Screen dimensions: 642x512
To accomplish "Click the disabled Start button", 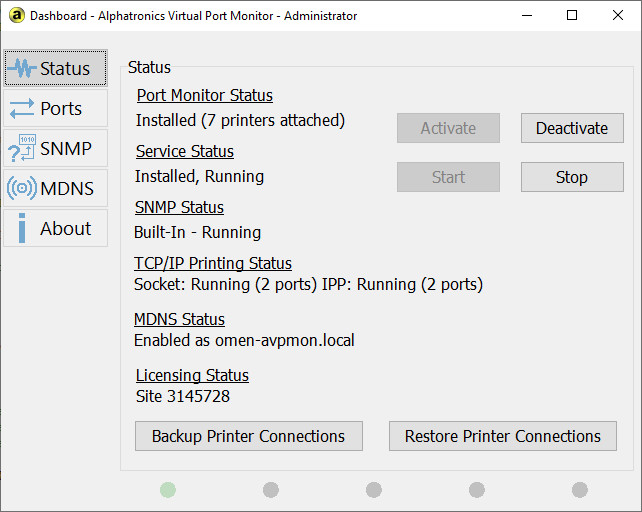I will pyautogui.click(x=448, y=177).
